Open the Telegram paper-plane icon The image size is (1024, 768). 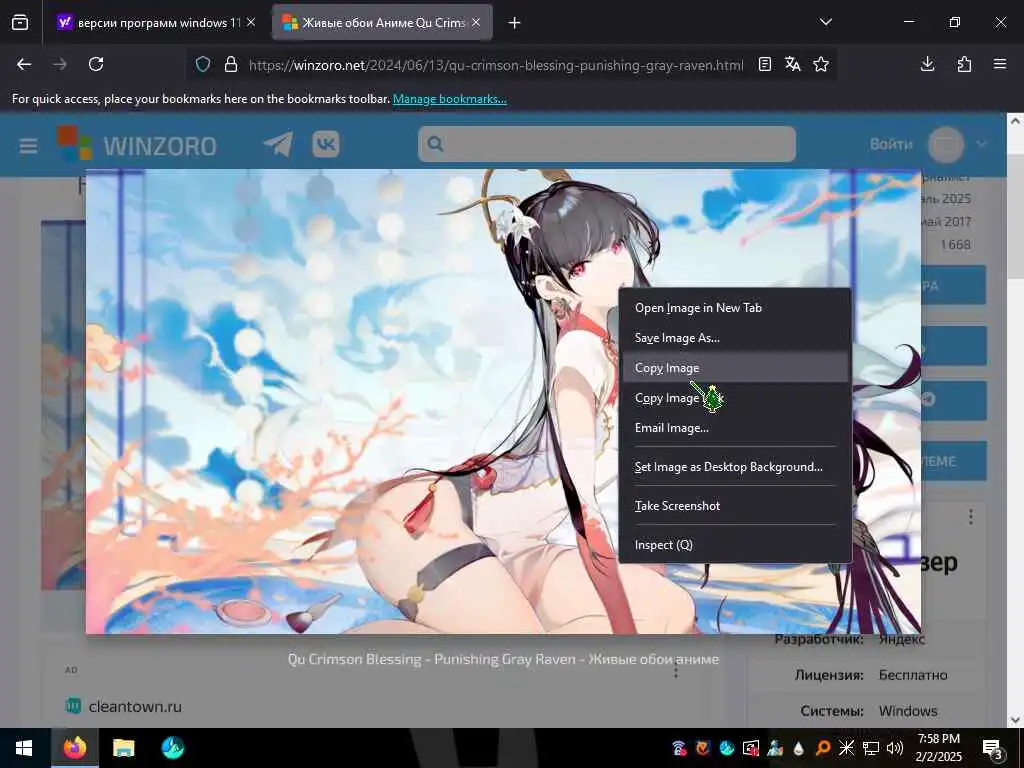pyautogui.click(x=278, y=144)
